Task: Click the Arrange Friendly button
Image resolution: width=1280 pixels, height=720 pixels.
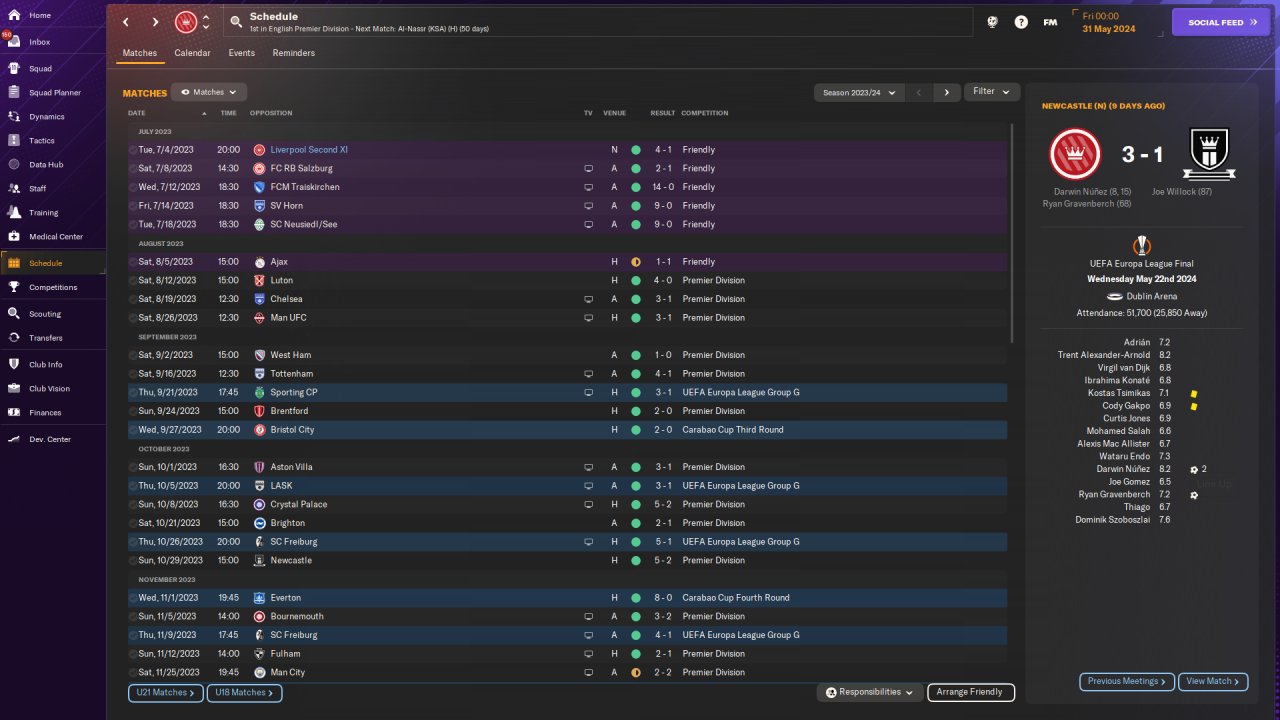Action: point(970,692)
